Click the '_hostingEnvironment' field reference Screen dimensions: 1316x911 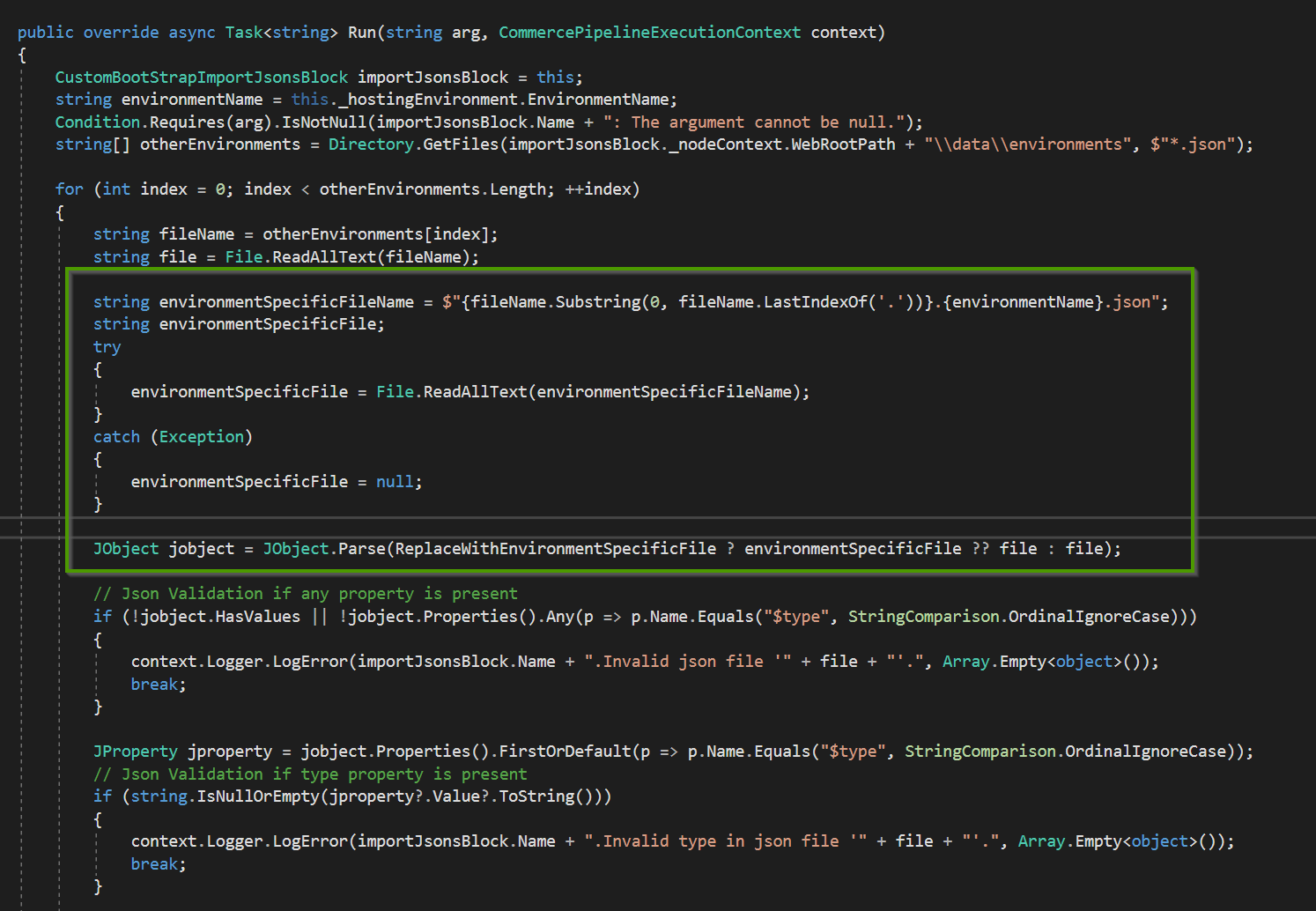tap(428, 100)
